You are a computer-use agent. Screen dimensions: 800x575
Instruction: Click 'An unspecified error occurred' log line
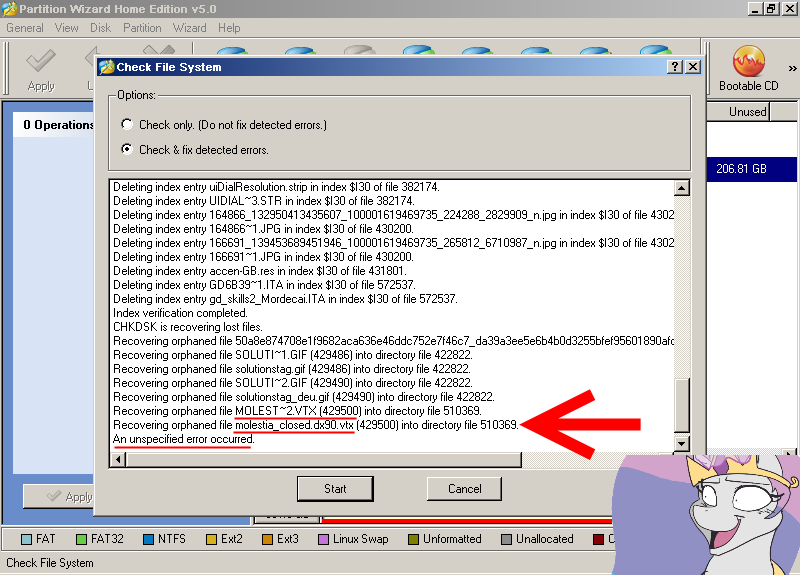184,439
